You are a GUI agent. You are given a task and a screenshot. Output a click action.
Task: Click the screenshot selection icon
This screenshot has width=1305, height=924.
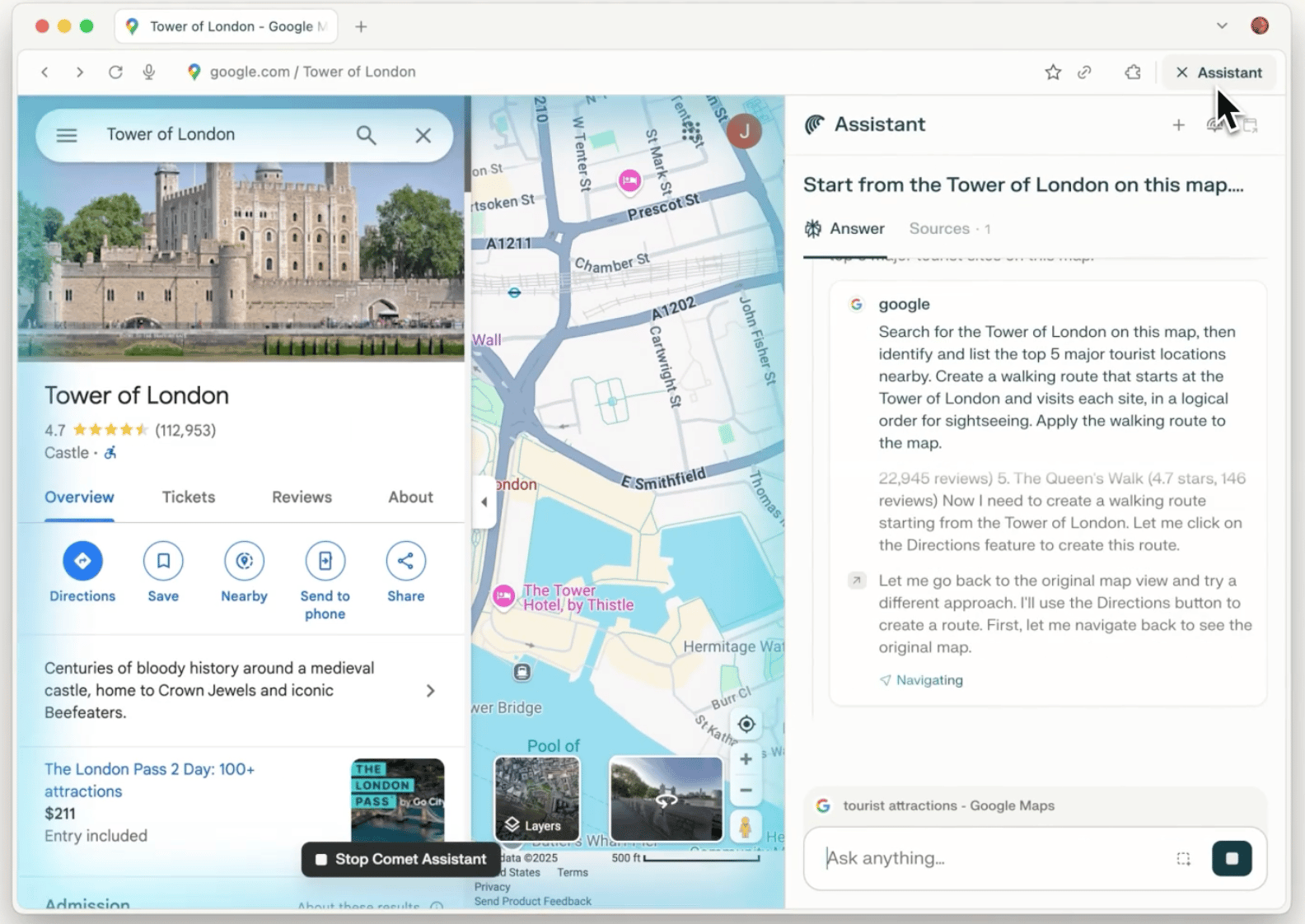[x=1184, y=859]
